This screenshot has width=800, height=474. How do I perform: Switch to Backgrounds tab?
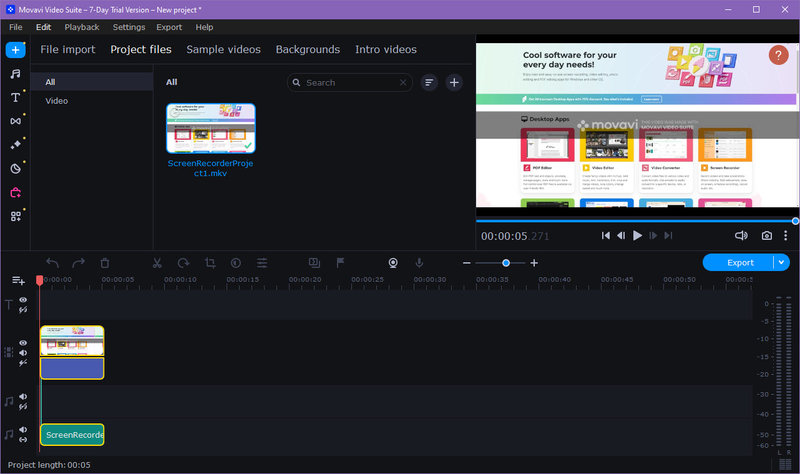tap(308, 49)
